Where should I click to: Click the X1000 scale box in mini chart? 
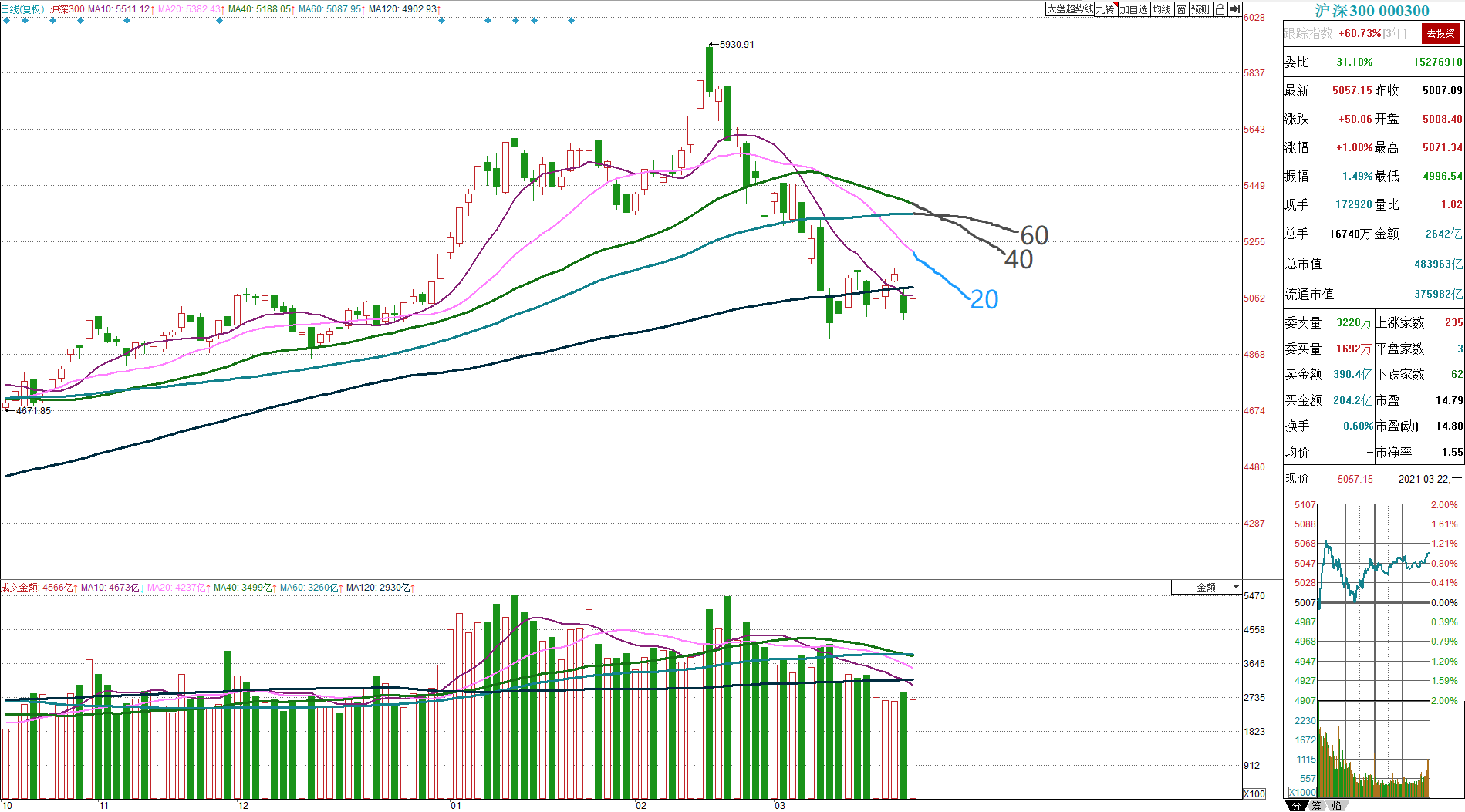coord(1302,792)
